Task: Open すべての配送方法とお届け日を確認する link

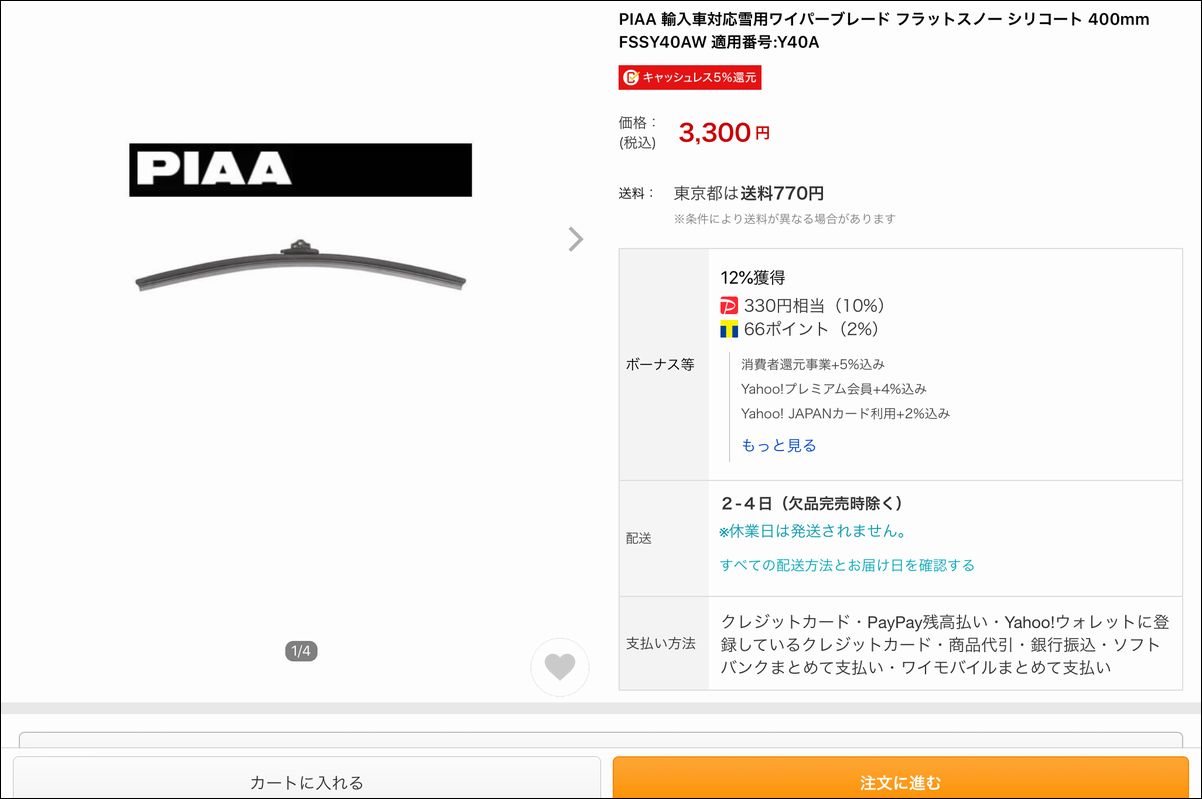Action: [847, 565]
